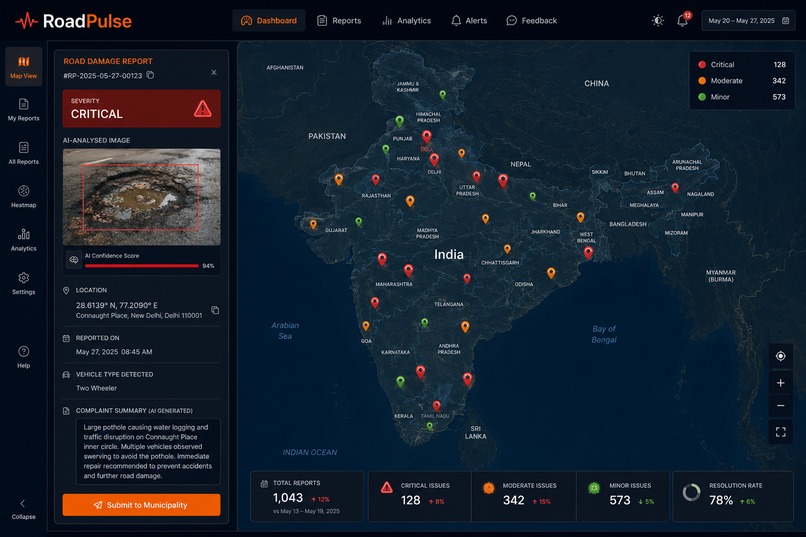The height and width of the screenshot is (537, 806).
Task: Click the Critical Issues 128 card
Action: 419,496
